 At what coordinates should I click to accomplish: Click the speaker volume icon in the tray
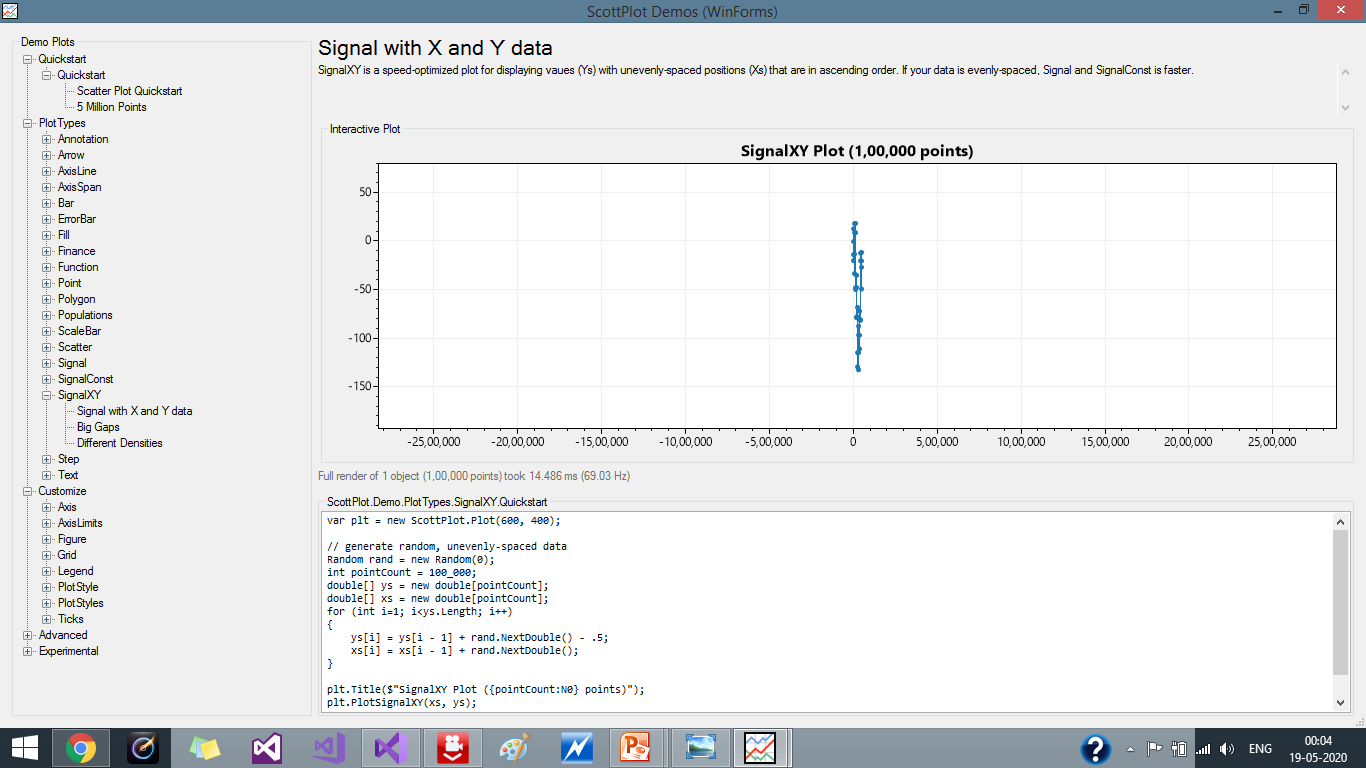click(x=1227, y=750)
